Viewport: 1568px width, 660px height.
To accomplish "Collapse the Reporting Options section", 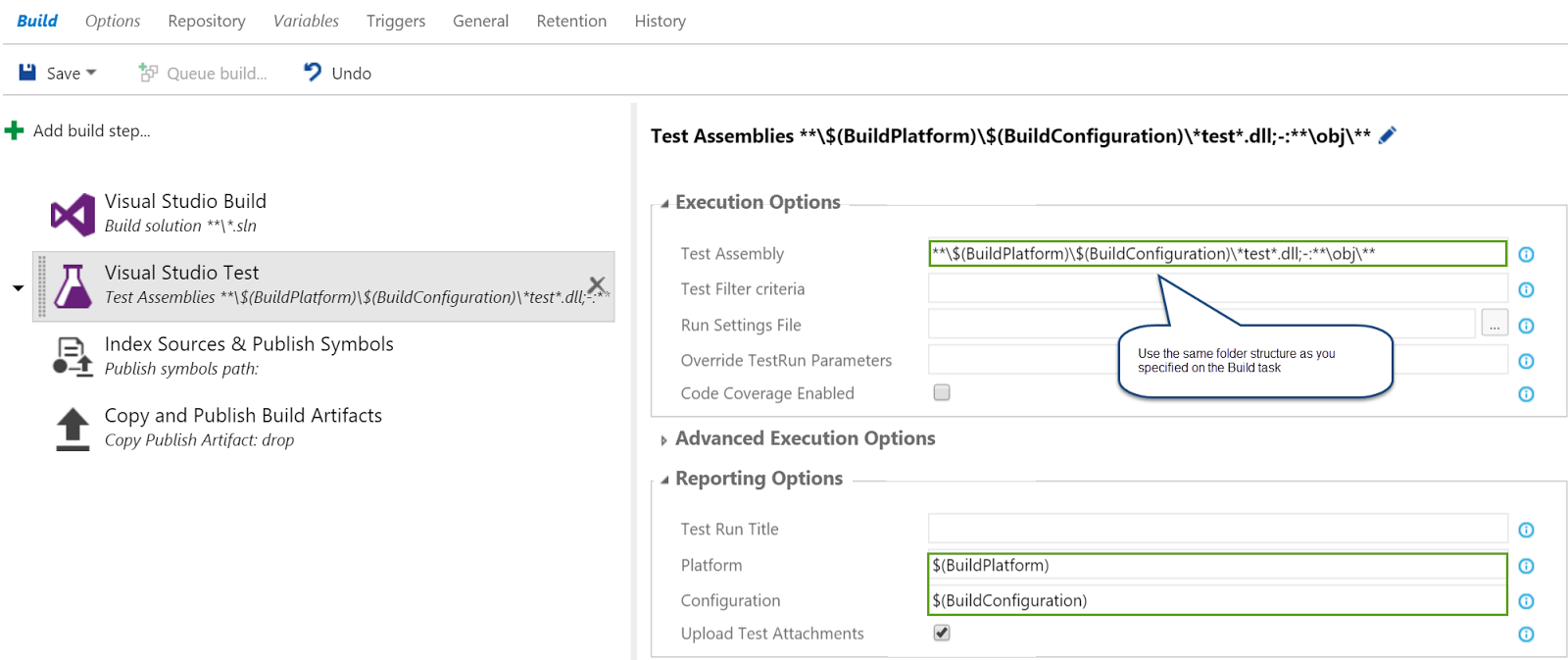I will (x=664, y=480).
